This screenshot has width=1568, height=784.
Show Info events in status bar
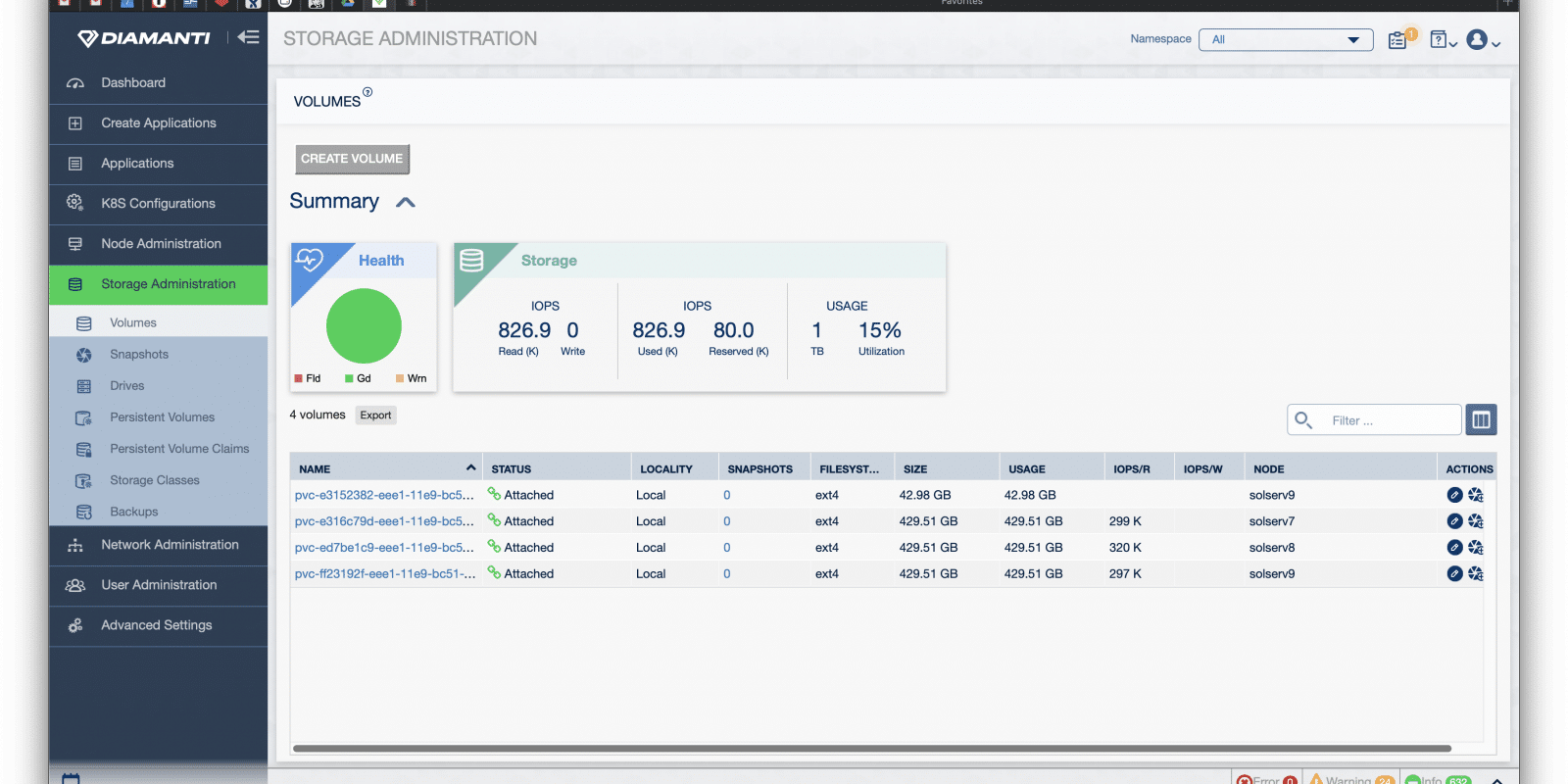tap(1439, 779)
